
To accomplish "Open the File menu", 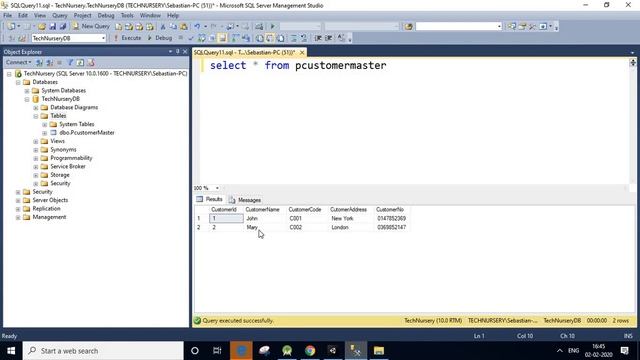I will pyautogui.click(x=7, y=16).
